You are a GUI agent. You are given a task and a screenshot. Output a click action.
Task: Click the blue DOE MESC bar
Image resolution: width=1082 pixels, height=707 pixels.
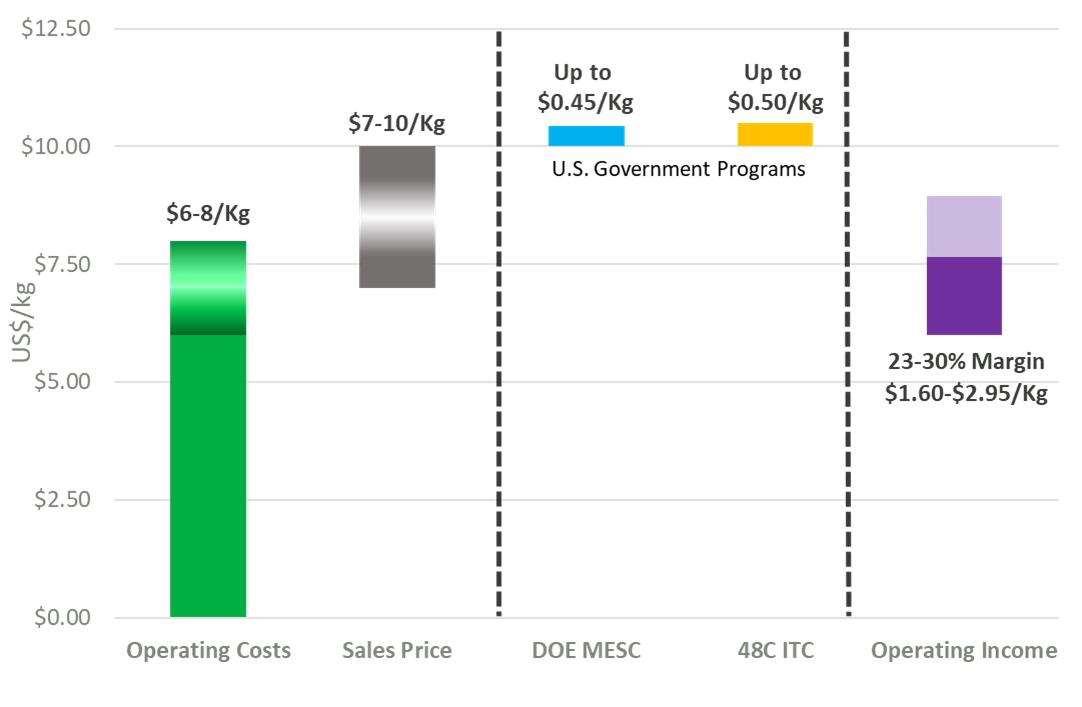[x=586, y=135]
